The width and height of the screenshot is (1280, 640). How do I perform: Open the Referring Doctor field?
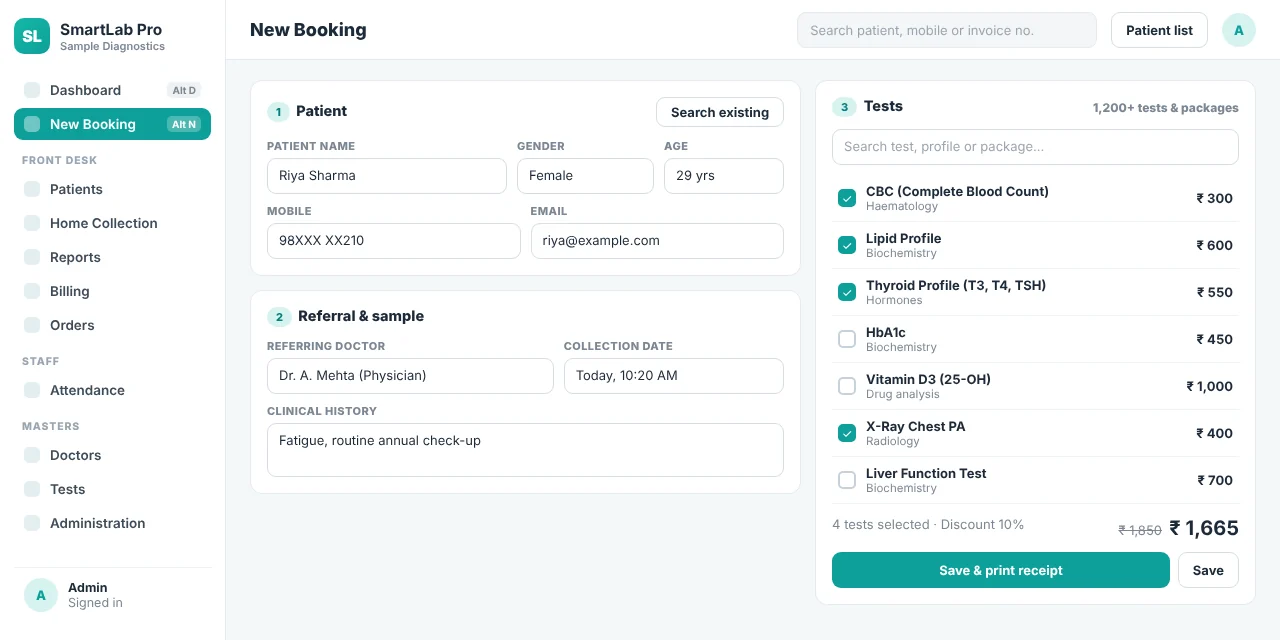410,376
